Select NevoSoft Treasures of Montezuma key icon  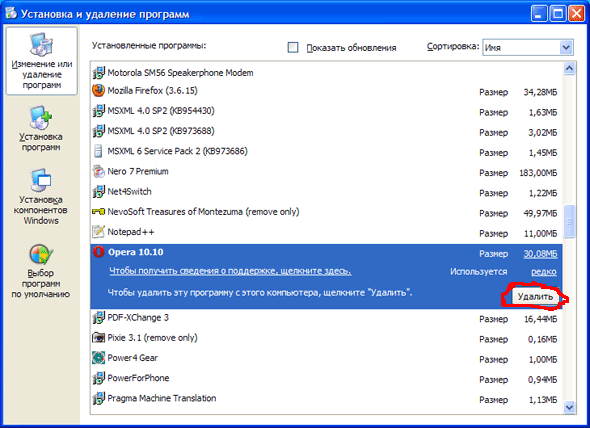coord(98,212)
